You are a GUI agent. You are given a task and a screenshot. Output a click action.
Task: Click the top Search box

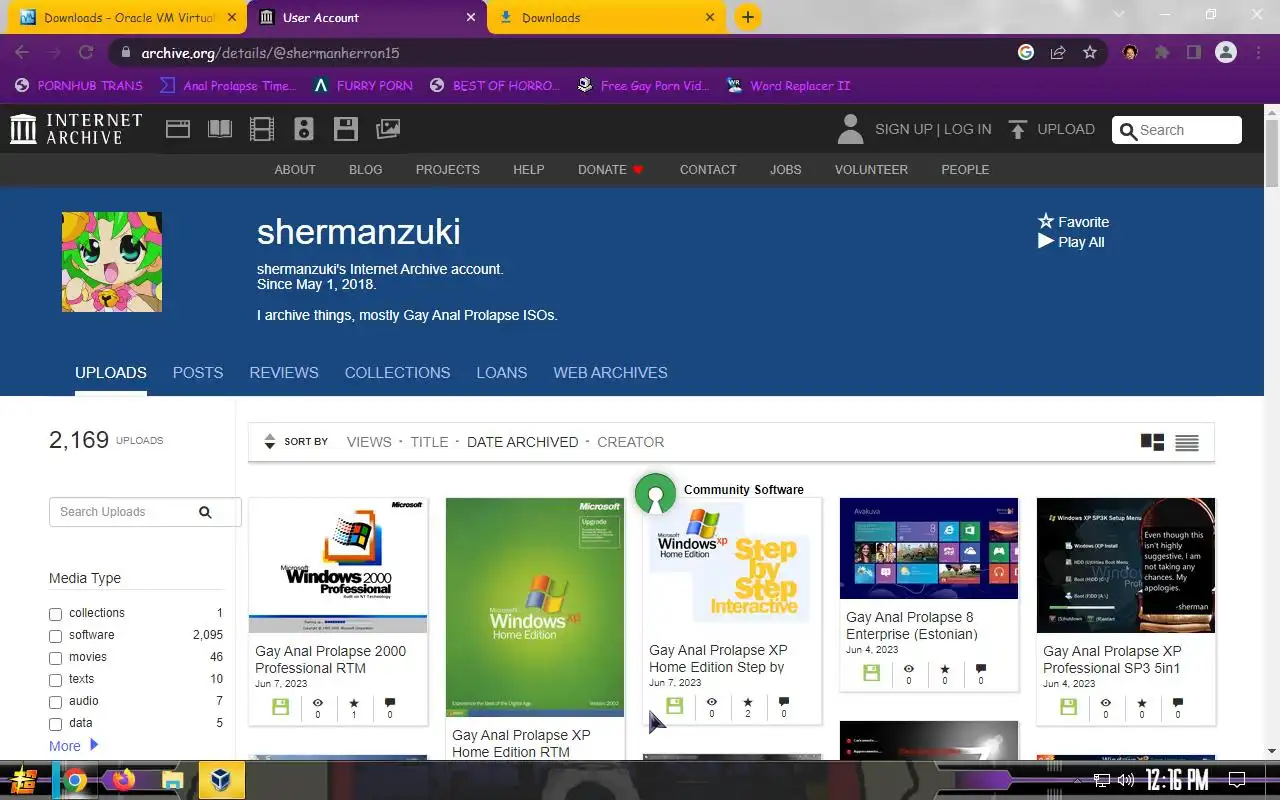click(x=1177, y=130)
